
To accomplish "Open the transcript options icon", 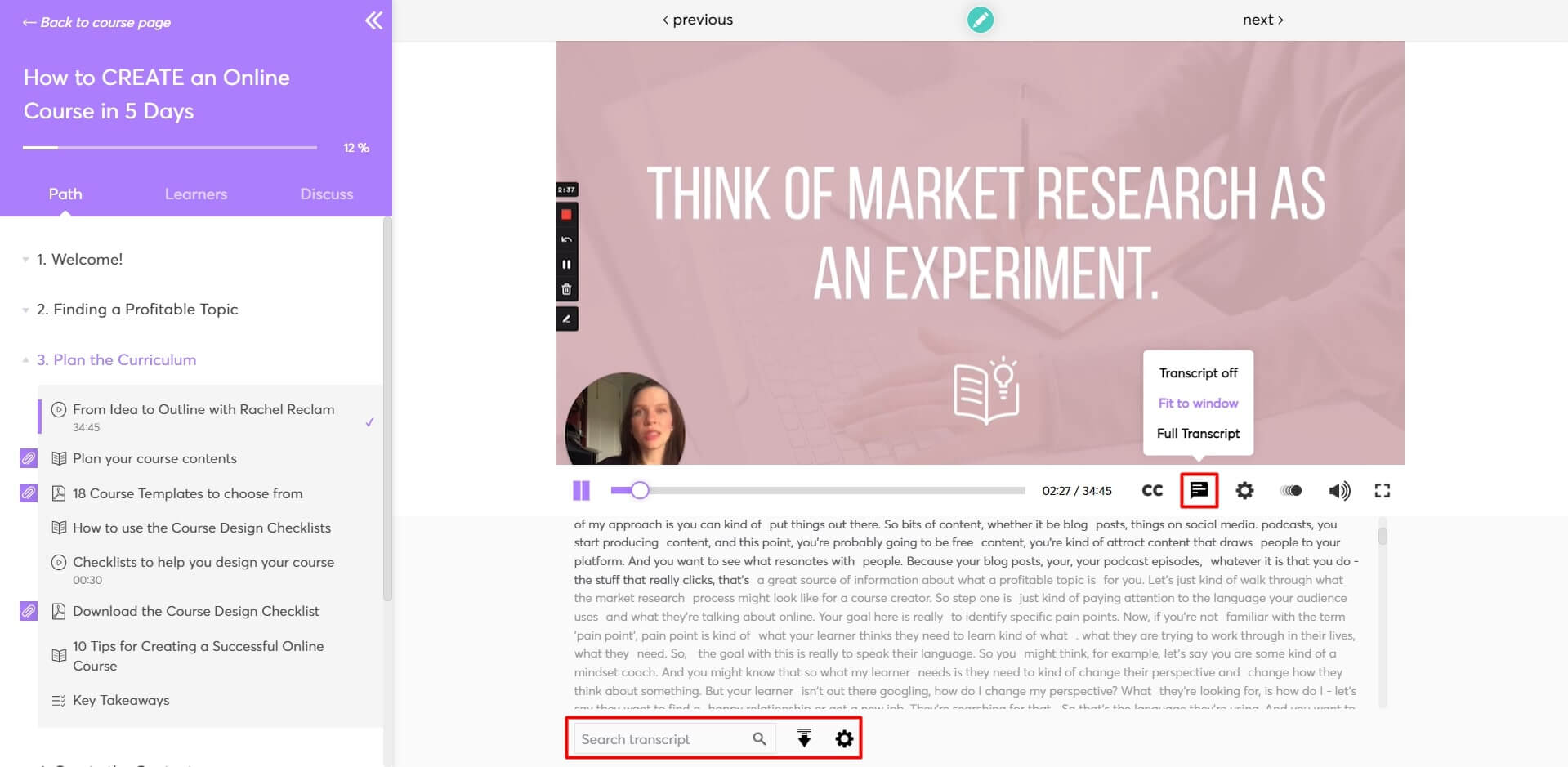I will [1199, 490].
